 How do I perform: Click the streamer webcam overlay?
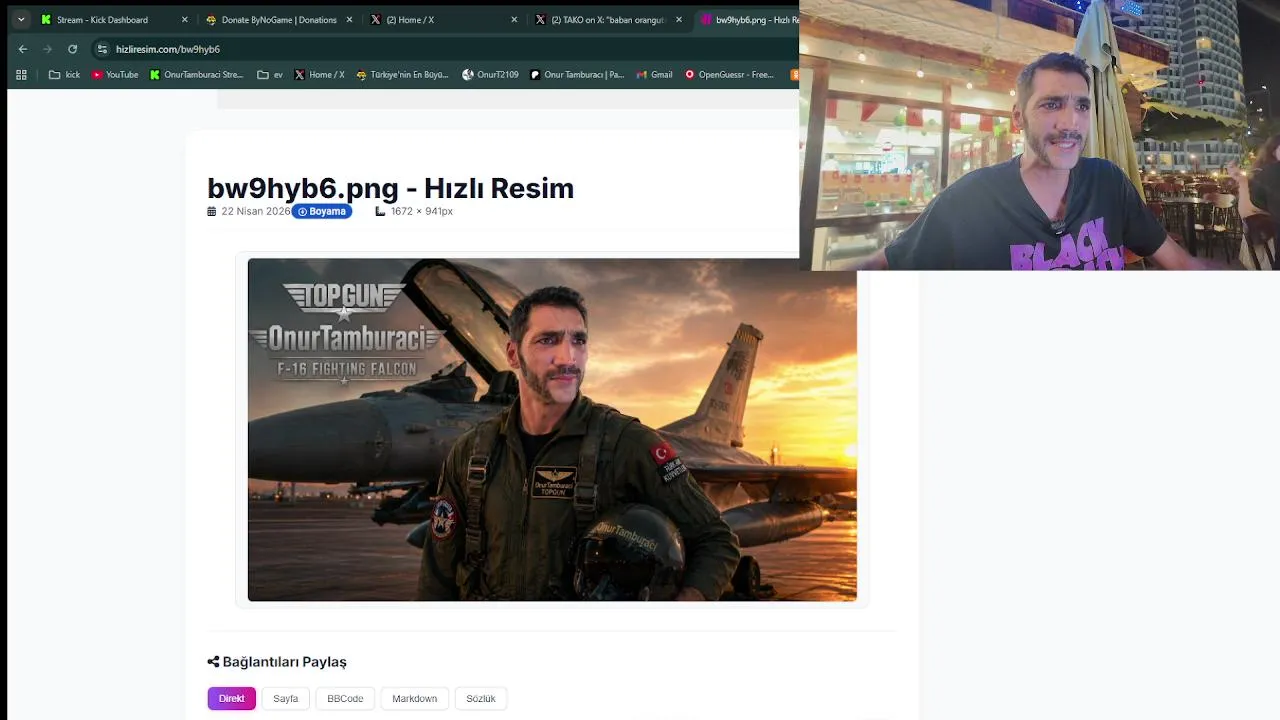coord(1040,135)
